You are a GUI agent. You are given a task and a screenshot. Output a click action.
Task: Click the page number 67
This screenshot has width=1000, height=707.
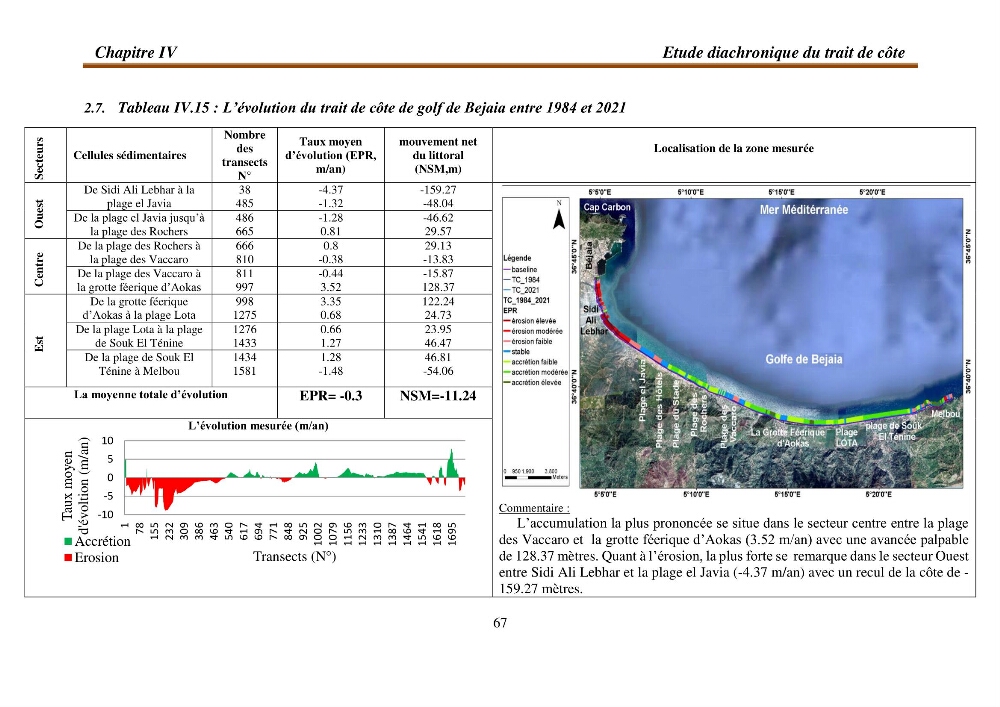coord(500,623)
